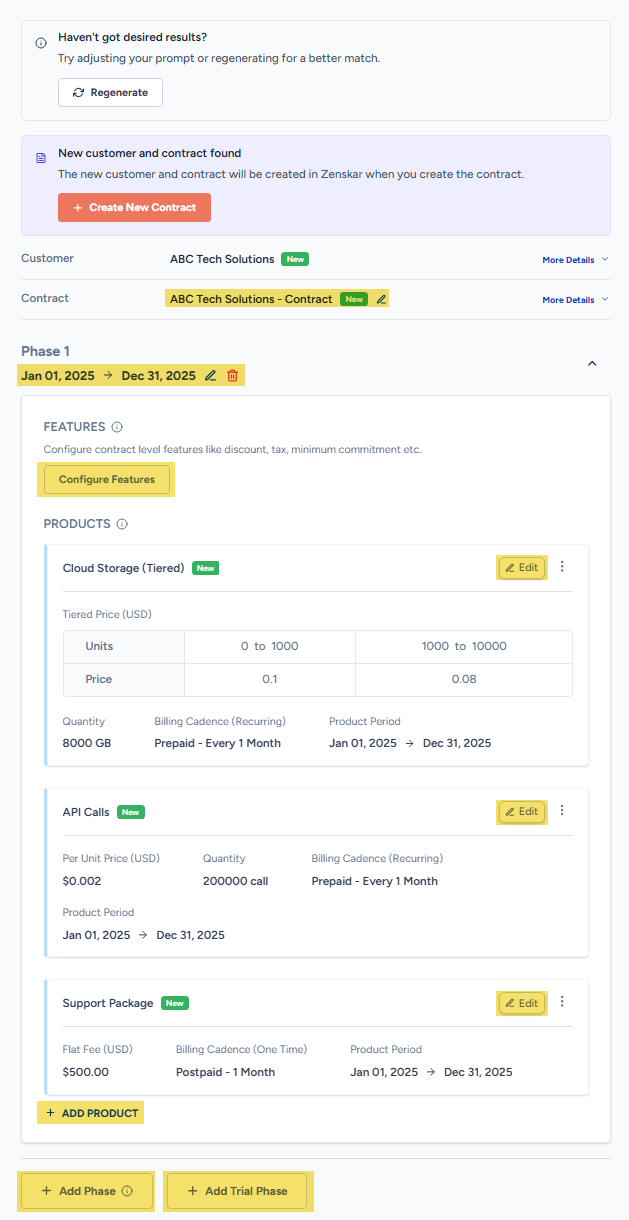Click '1000 to 10000' units tier cell
The image size is (629, 1220).
(x=464, y=646)
